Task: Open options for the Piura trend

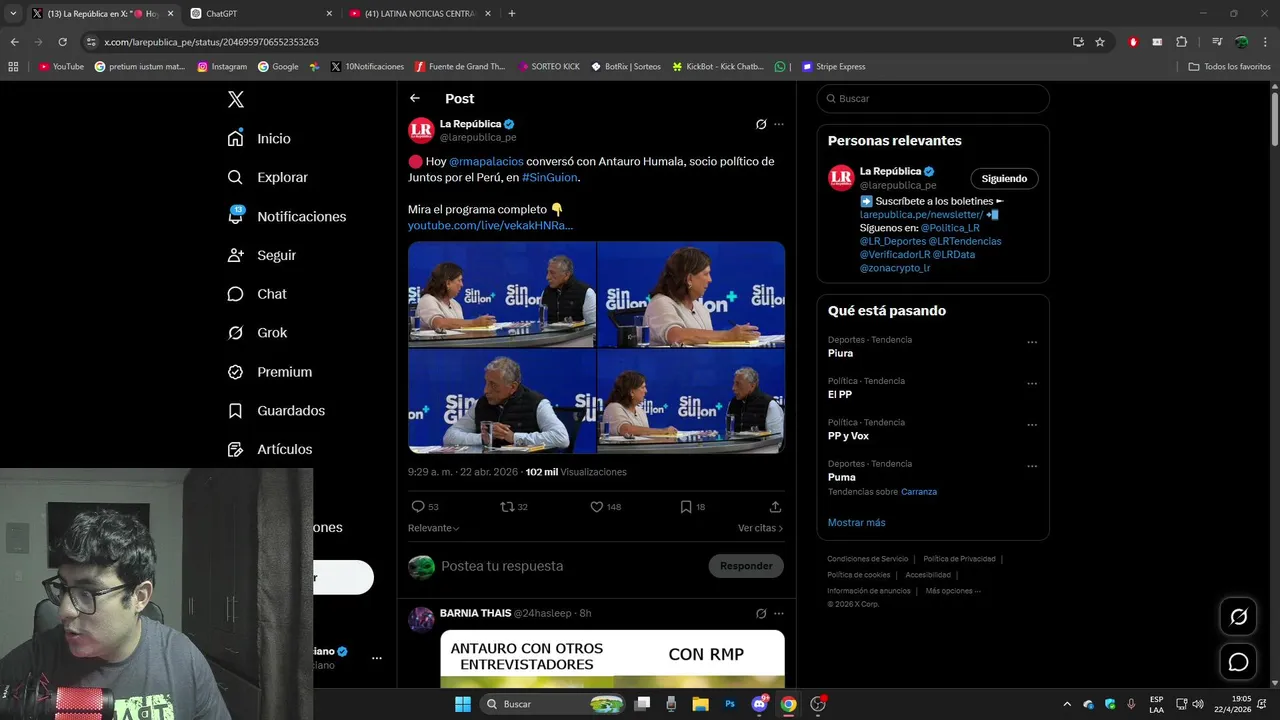Action: (x=1032, y=342)
